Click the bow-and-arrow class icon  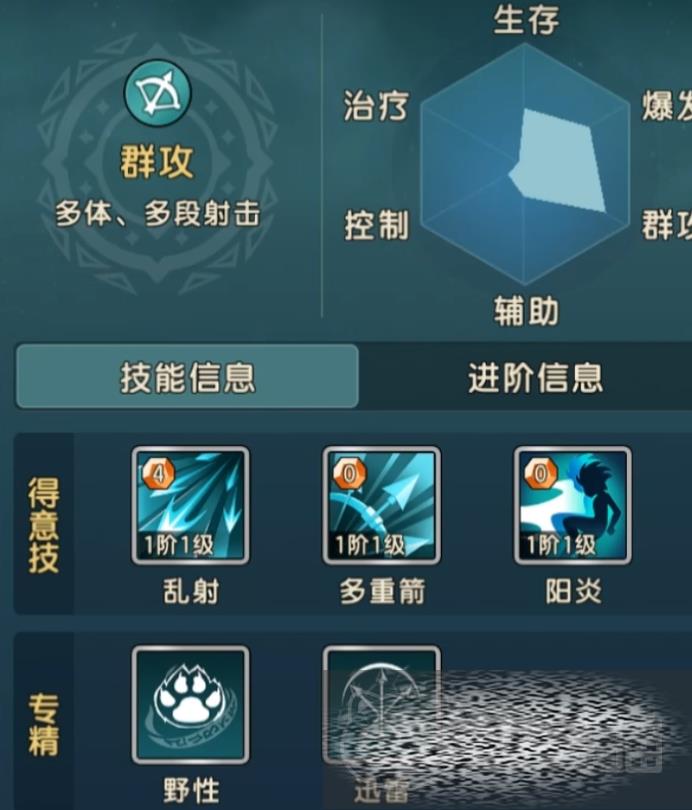(x=158, y=94)
